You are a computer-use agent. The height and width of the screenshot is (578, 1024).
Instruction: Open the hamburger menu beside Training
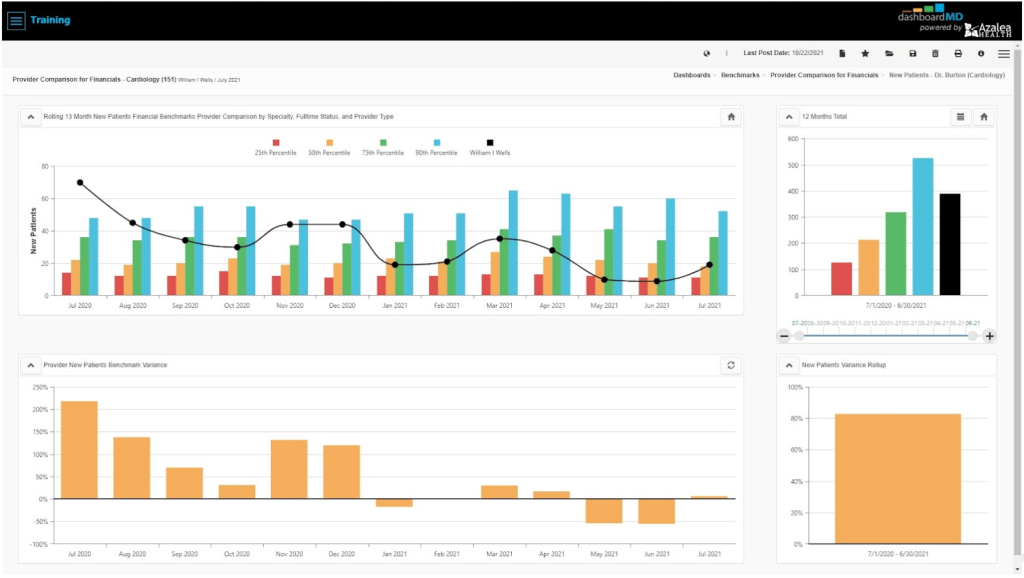[x=16, y=20]
